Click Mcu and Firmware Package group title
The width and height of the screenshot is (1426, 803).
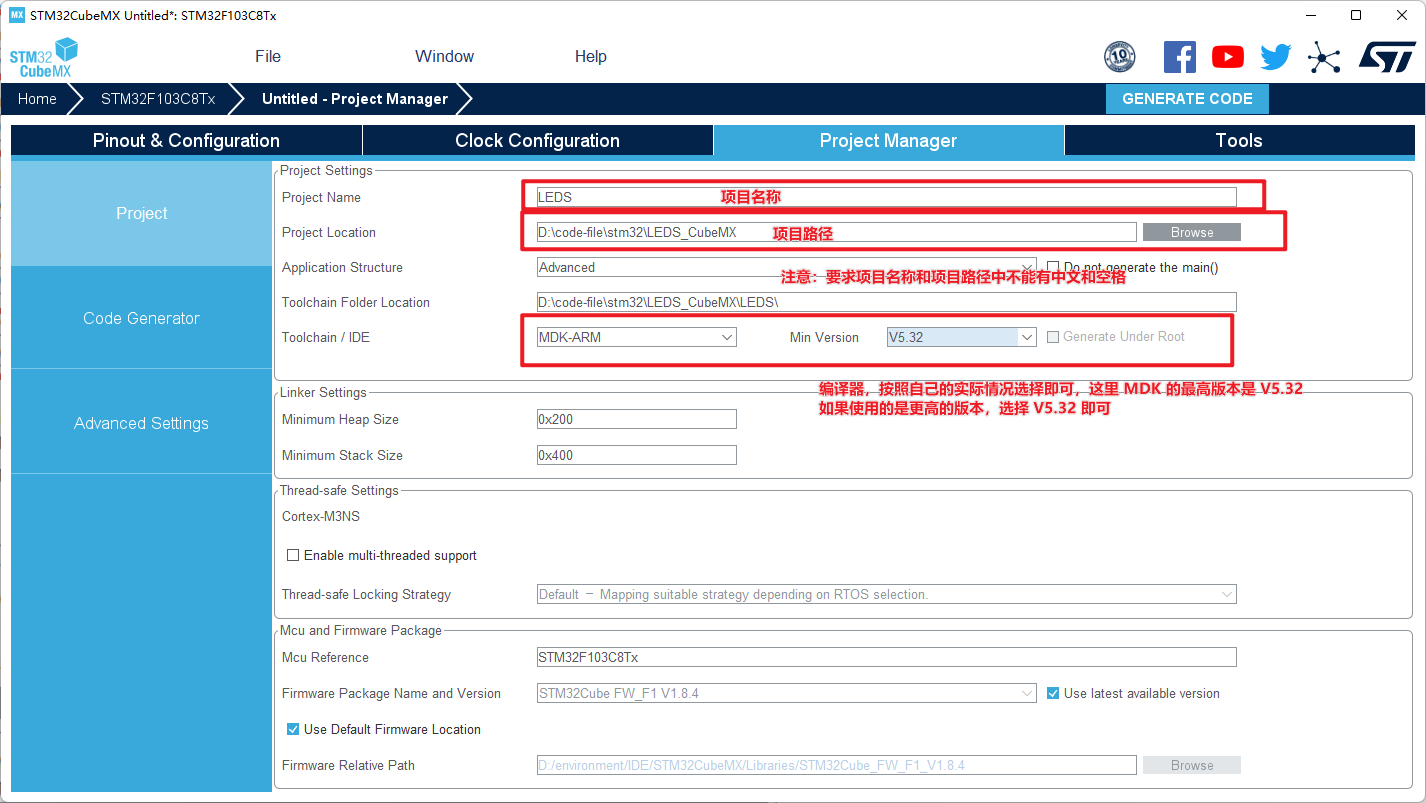361,630
